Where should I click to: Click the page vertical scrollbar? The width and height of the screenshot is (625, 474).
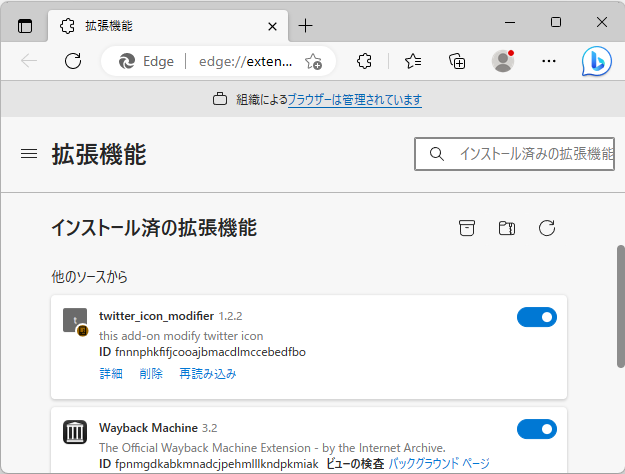click(621, 306)
